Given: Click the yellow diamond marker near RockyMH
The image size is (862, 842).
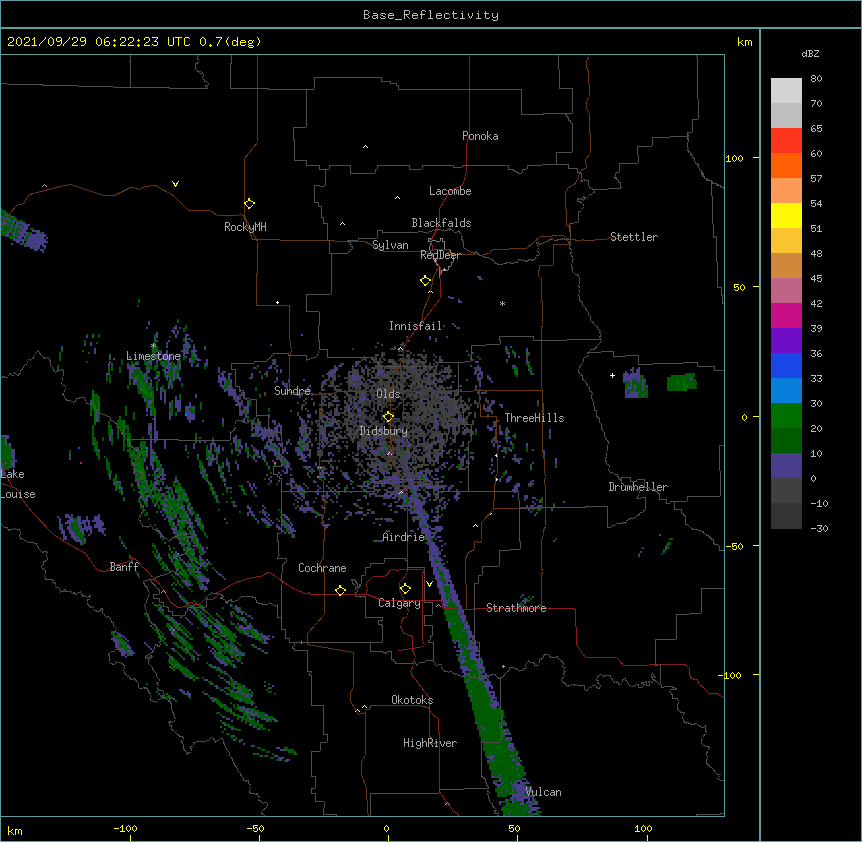Looking at the screenshot, I should click(250, 204).
